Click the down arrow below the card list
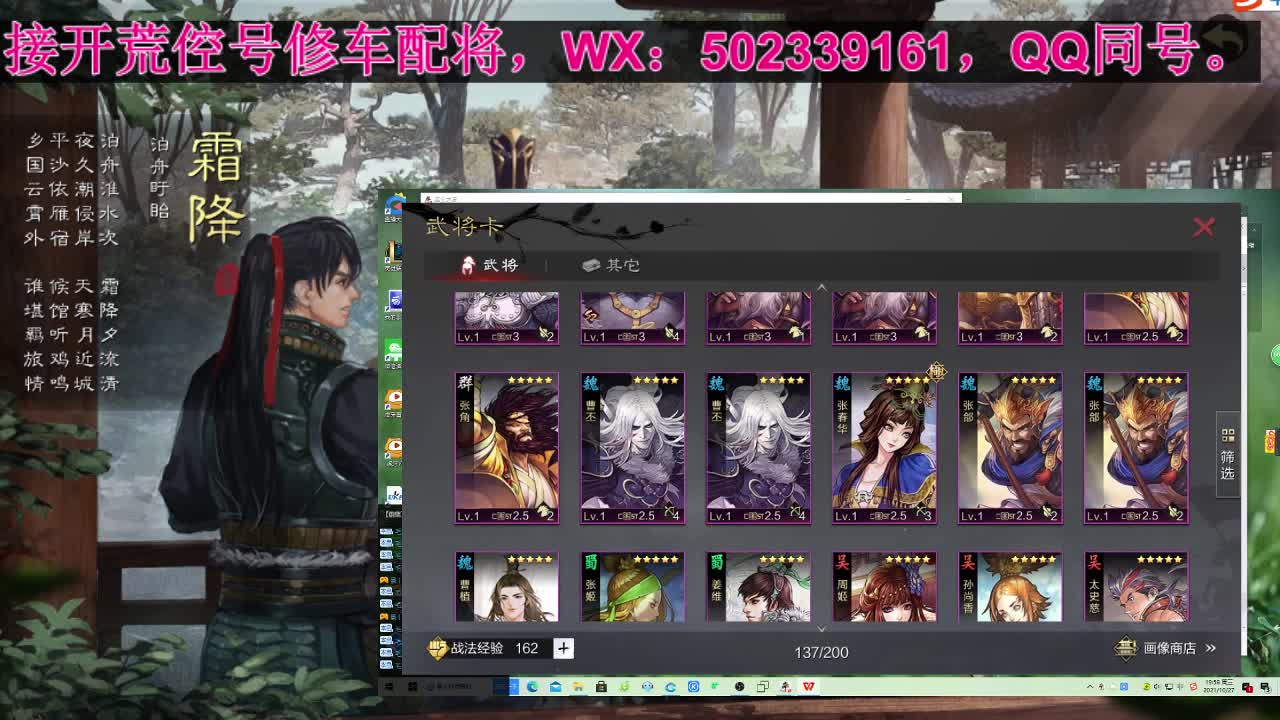 (x=822, y=629)
